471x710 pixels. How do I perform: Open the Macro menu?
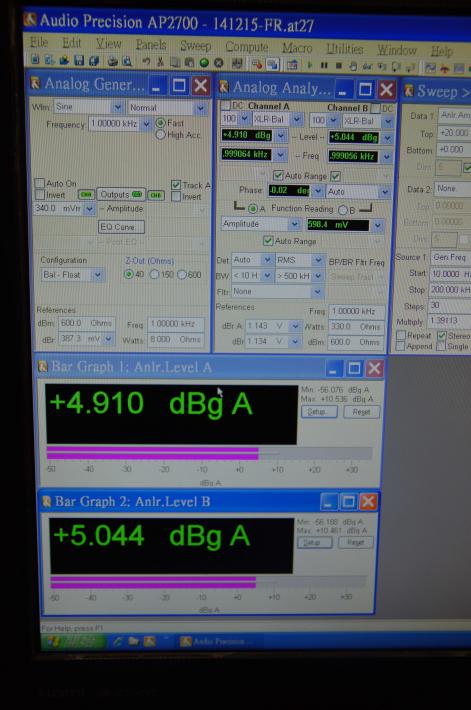[297, 48]
